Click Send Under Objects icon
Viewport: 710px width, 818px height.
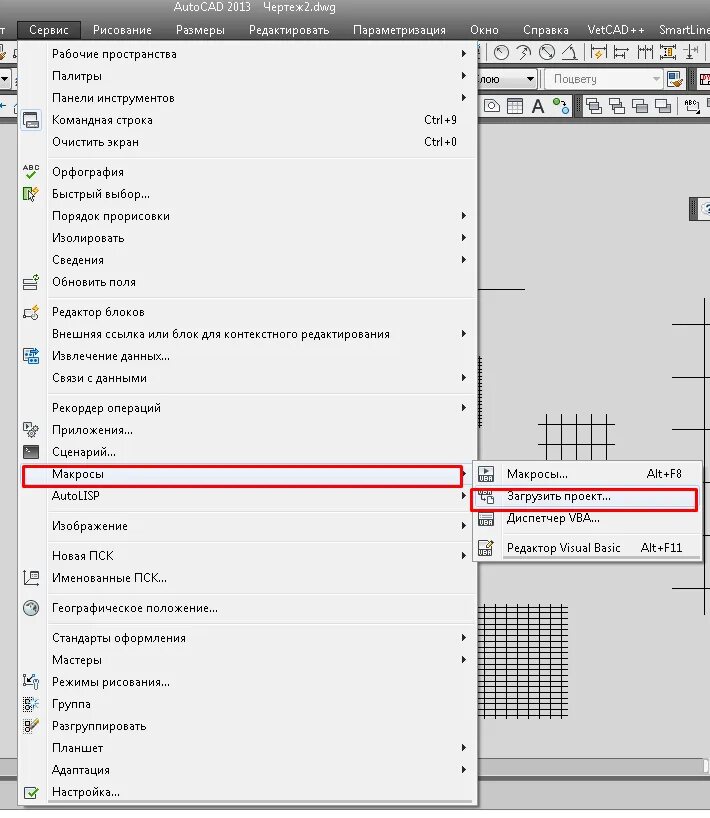[663, 106]
